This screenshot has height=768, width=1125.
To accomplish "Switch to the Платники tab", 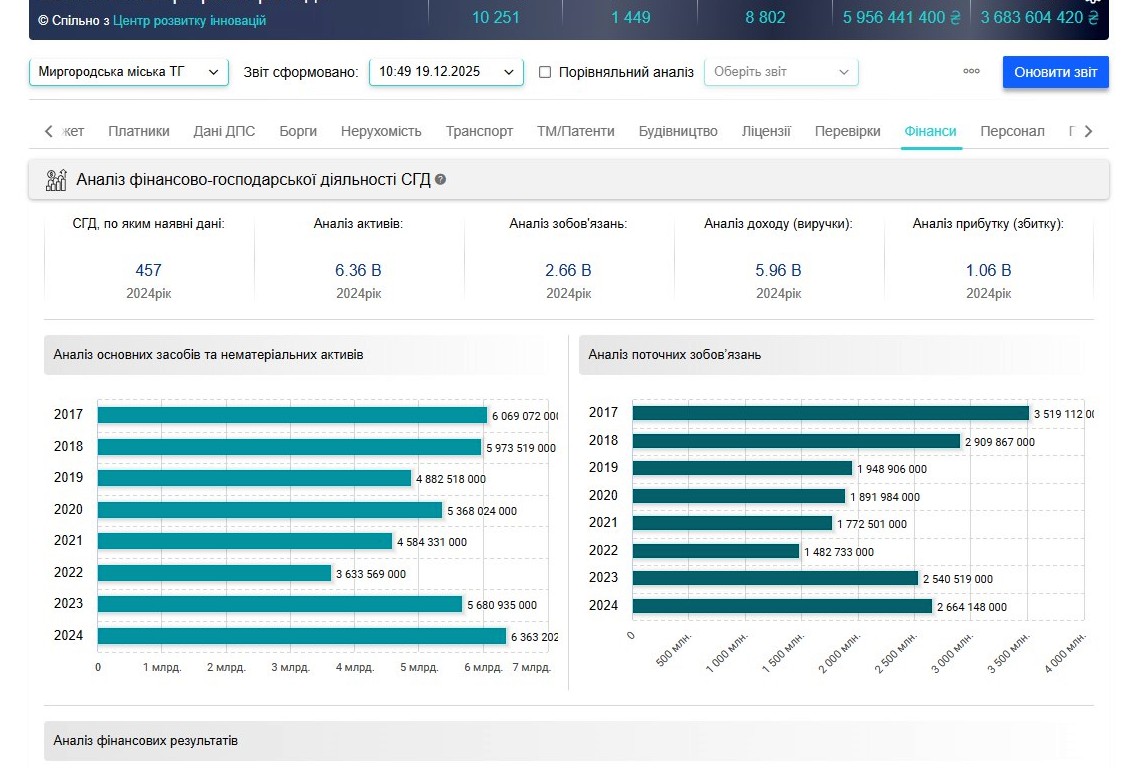I will 139,131.
